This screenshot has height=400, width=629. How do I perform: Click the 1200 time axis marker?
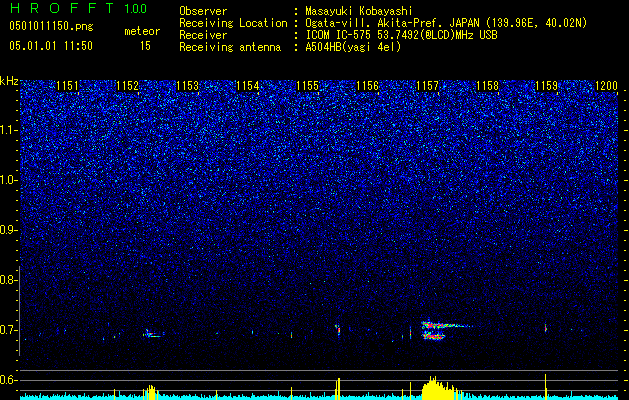tap(607, 86)
